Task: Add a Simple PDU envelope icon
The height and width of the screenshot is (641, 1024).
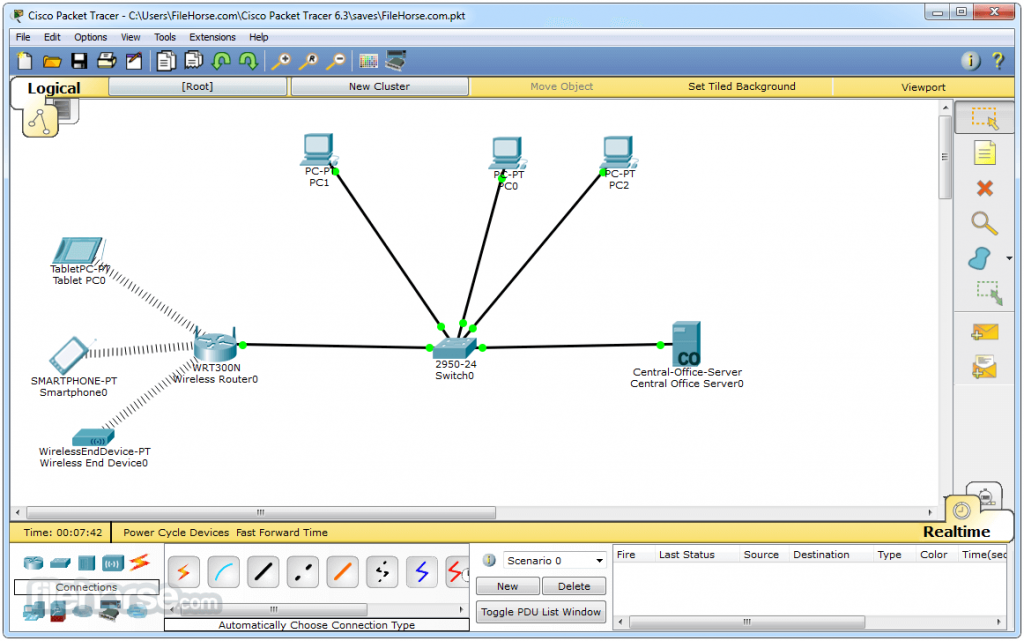Action: click(x=984, y=332)
